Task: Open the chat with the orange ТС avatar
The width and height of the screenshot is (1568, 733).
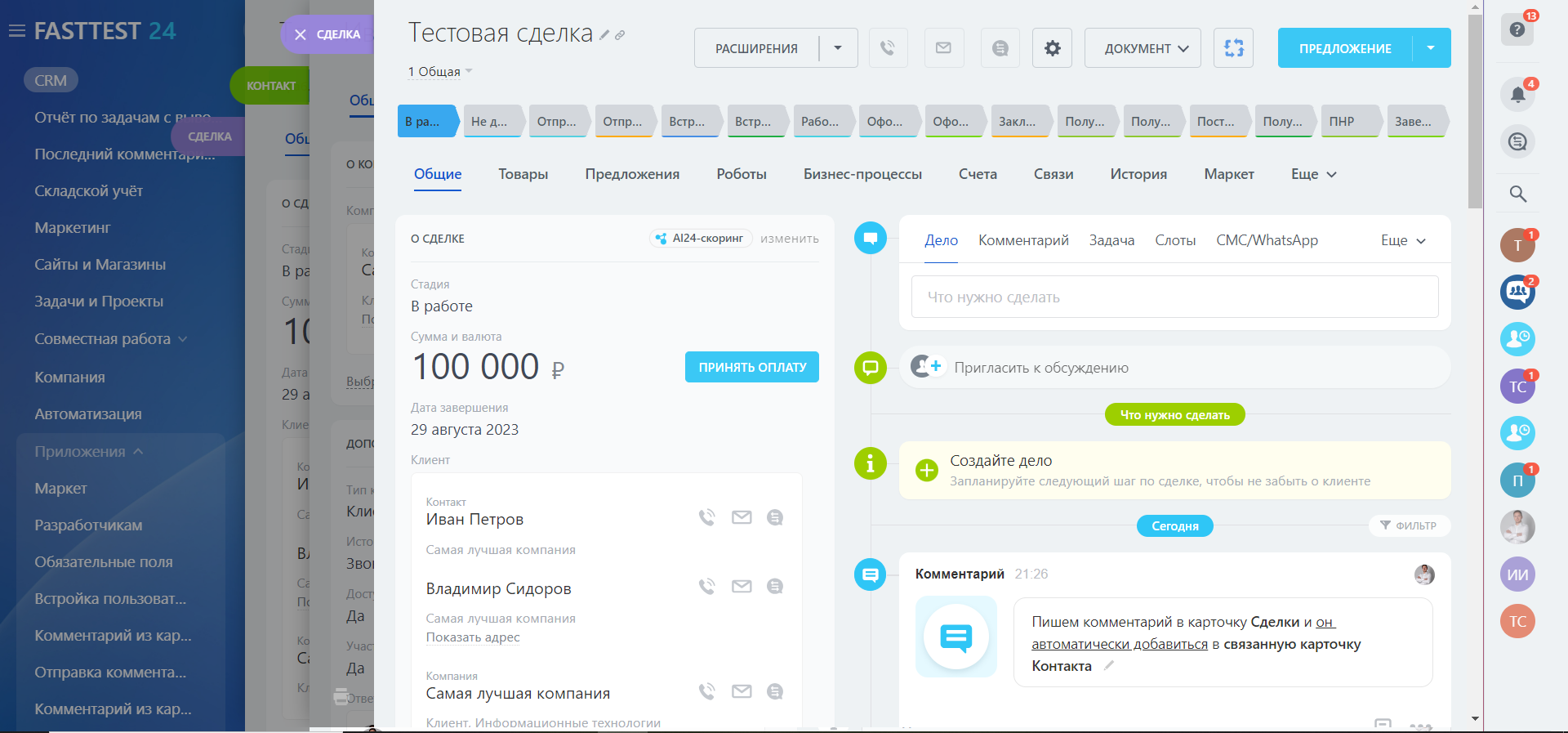Action: pos(1517,621)
